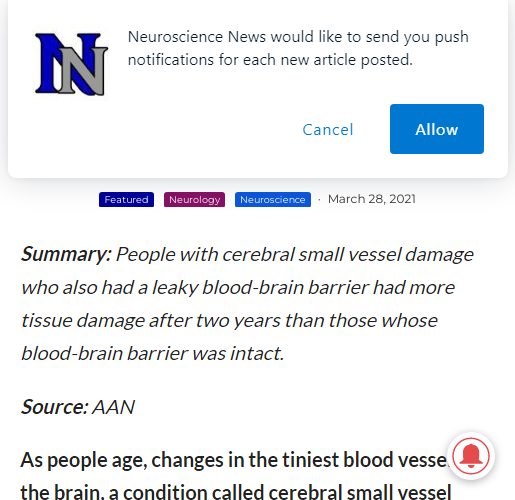Open the Featured category tag

(126, 199)
